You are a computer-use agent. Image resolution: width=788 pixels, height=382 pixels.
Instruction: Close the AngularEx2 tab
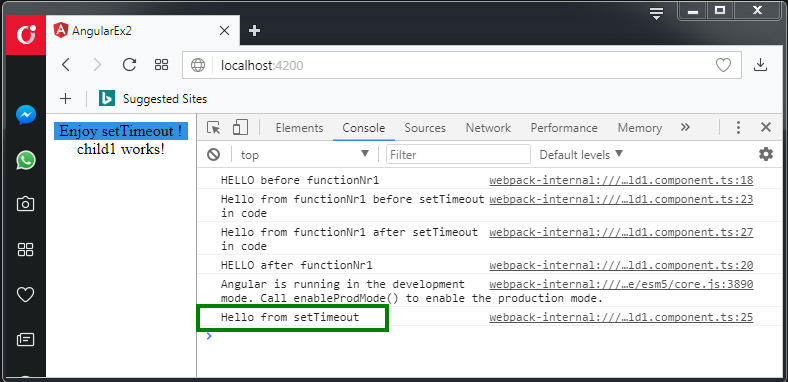225,31
